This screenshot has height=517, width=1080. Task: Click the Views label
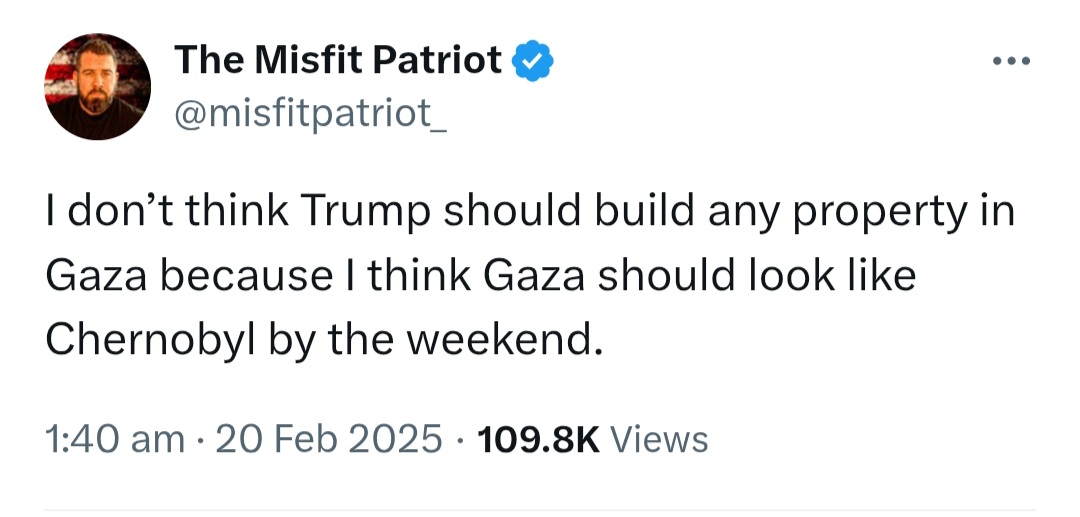coord(658,439)
